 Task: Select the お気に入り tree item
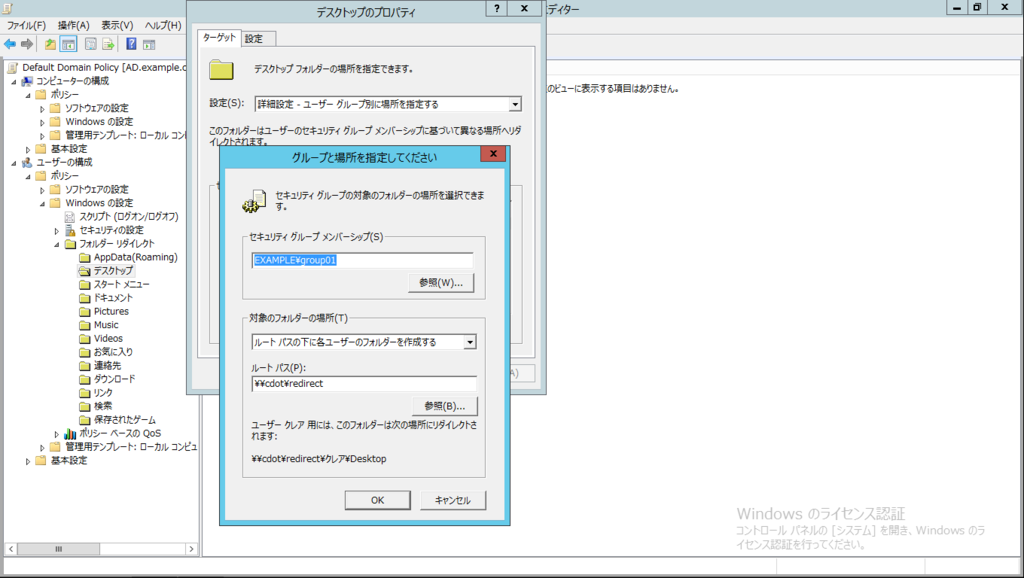point(113,352)
